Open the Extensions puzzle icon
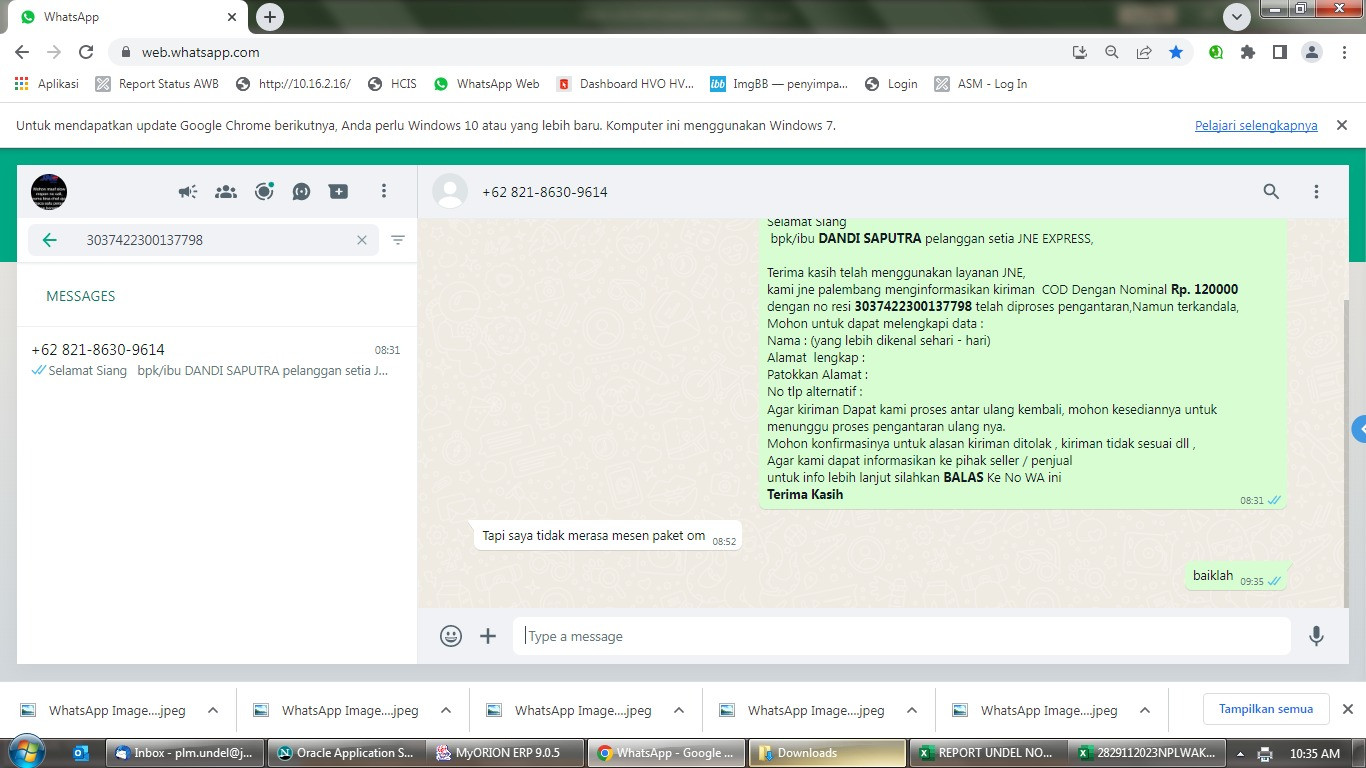Image resolution: width=1366 pixels, height=768 pixels. pos(1248,52)
